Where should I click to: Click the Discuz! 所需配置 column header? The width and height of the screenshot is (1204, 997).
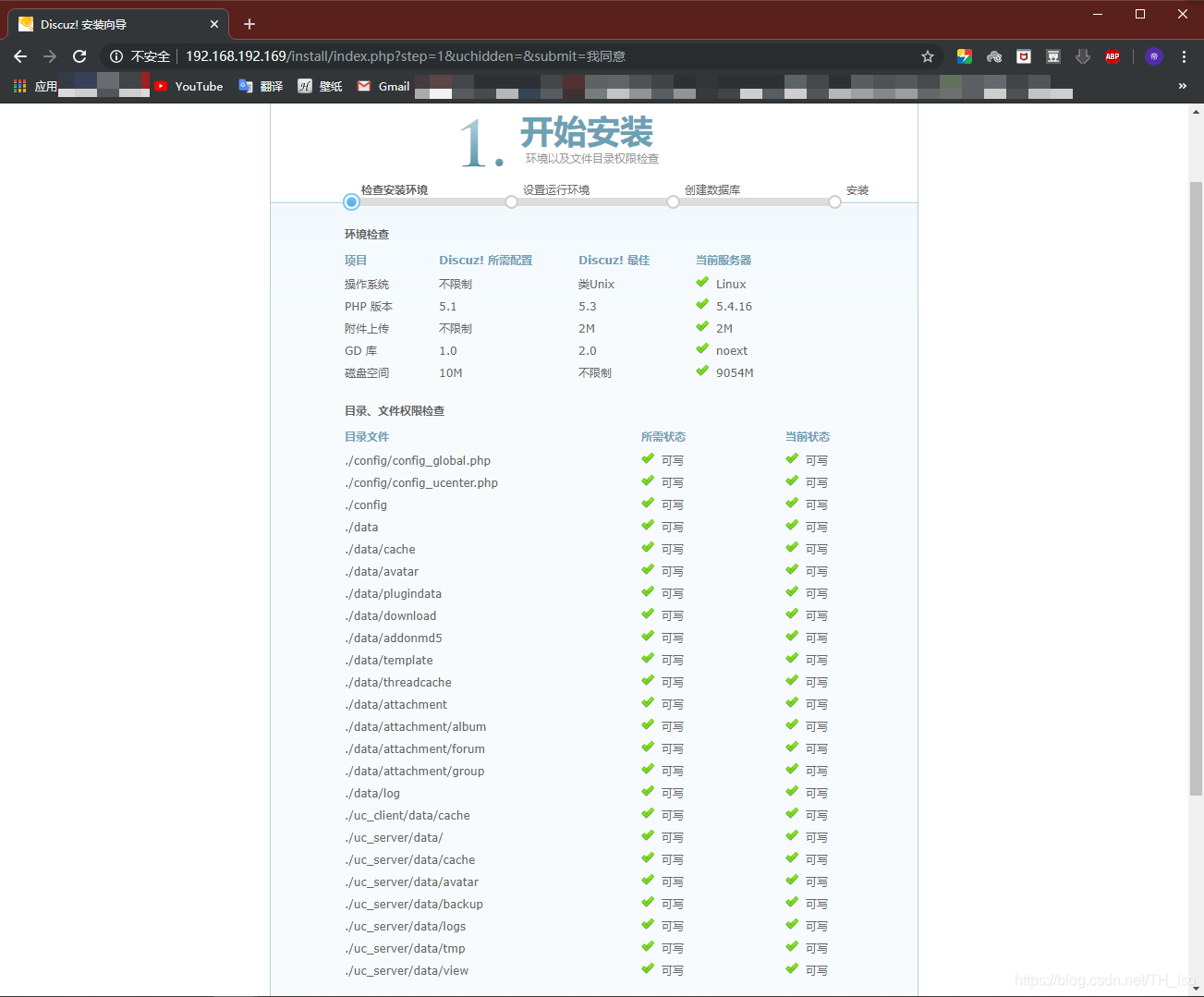click(485, 261)
